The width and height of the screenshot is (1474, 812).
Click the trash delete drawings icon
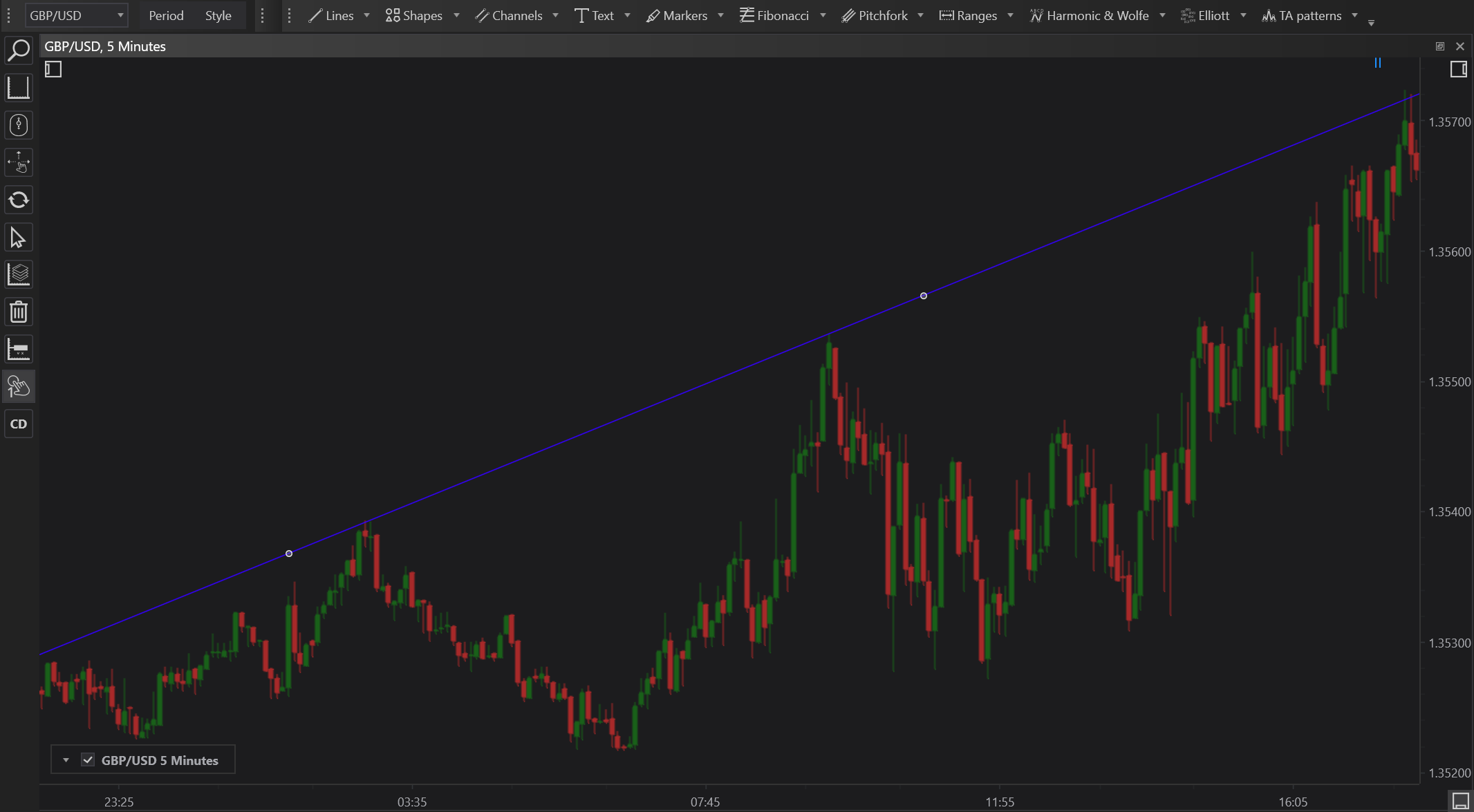pos(19,312)
